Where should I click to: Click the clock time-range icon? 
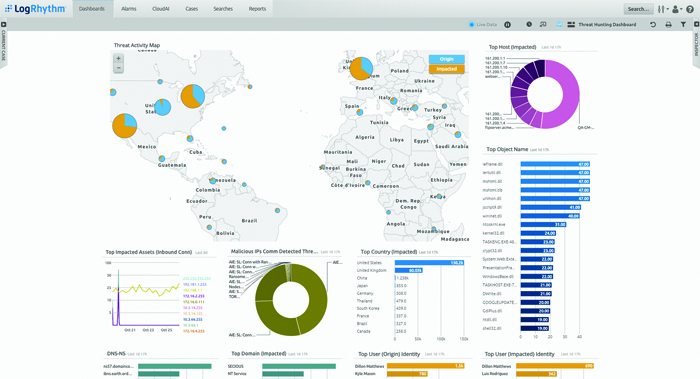point(529,25)
